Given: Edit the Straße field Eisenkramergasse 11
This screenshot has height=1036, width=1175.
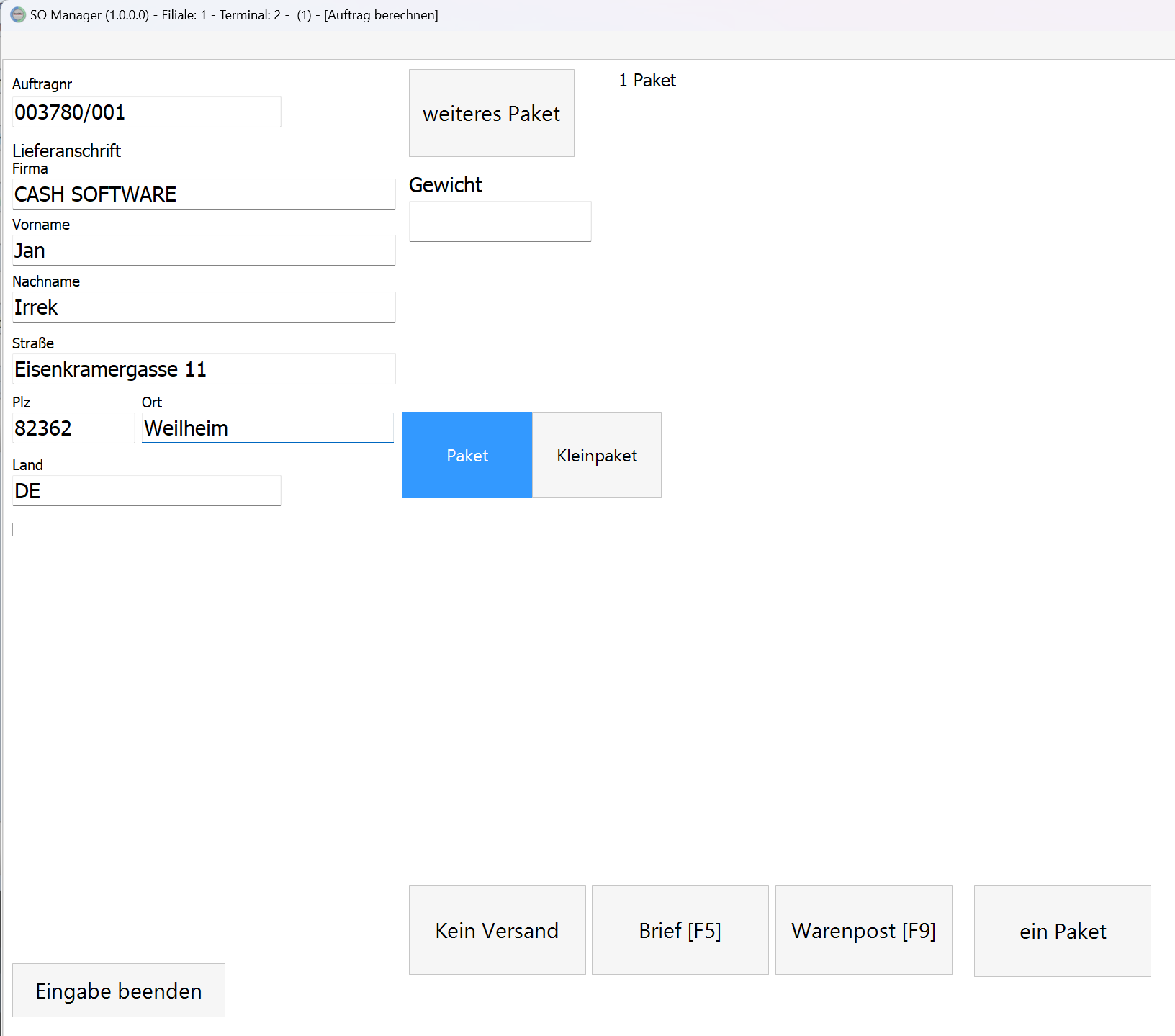Looking at the screenshot, I should 204,369.
